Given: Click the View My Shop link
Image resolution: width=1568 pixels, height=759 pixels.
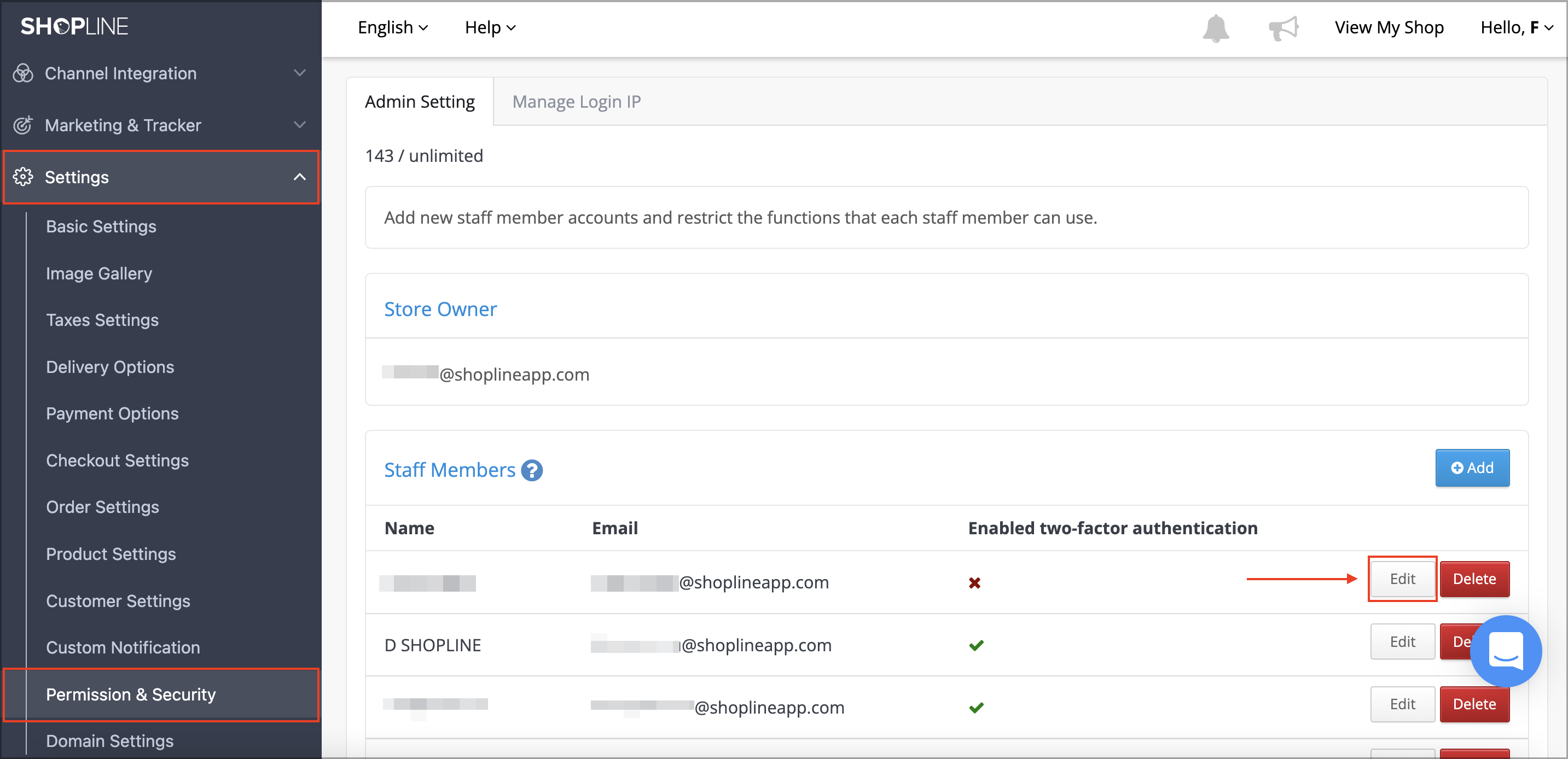Looking at the screenshot, I should coord(1389,27).
